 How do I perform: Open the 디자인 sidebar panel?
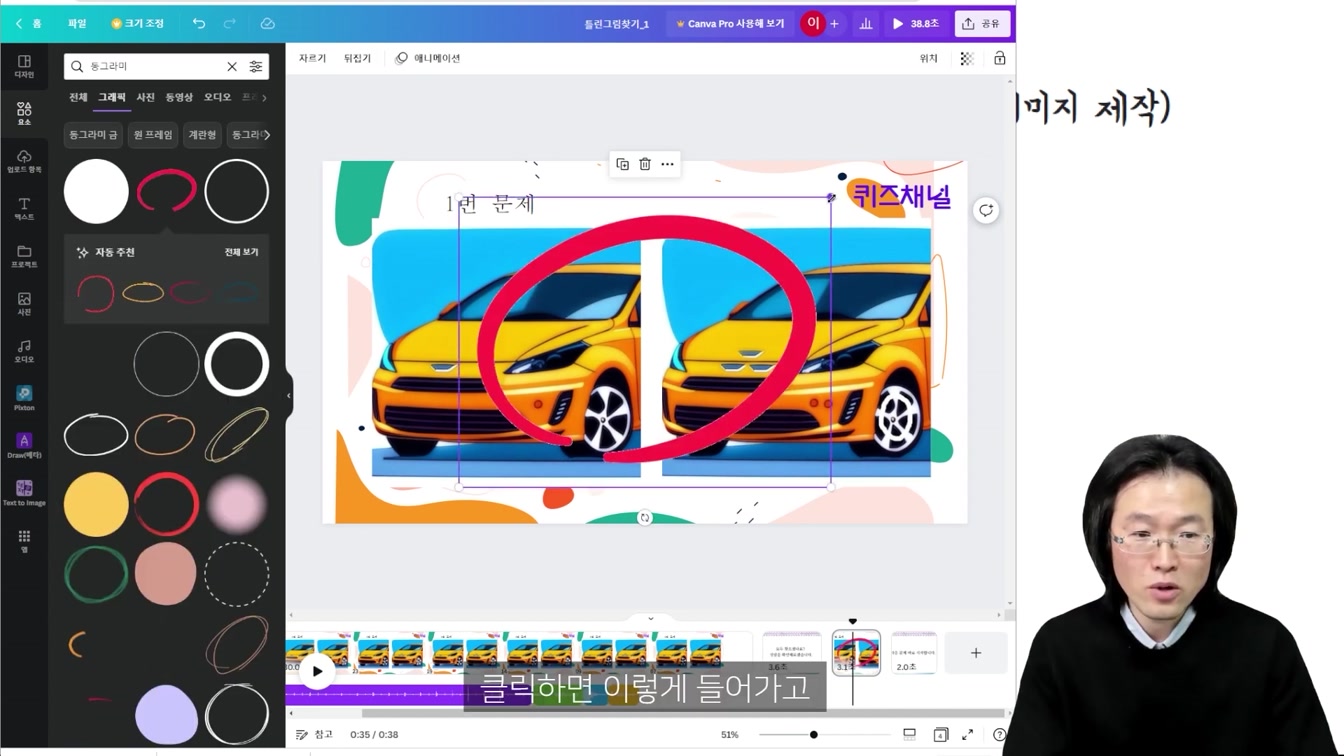(x=24, y=66)
